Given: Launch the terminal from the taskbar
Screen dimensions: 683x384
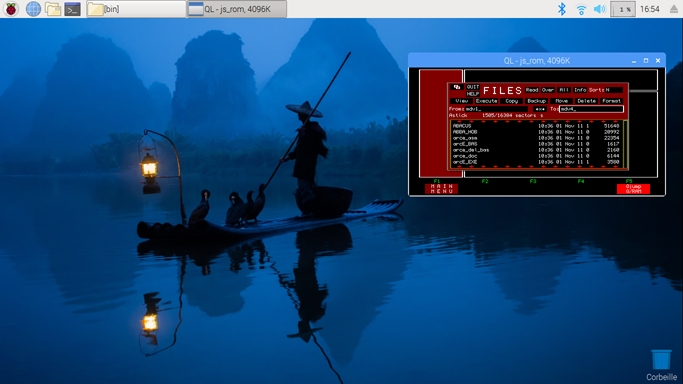Looking at the screenshot, I should point(72,9).
